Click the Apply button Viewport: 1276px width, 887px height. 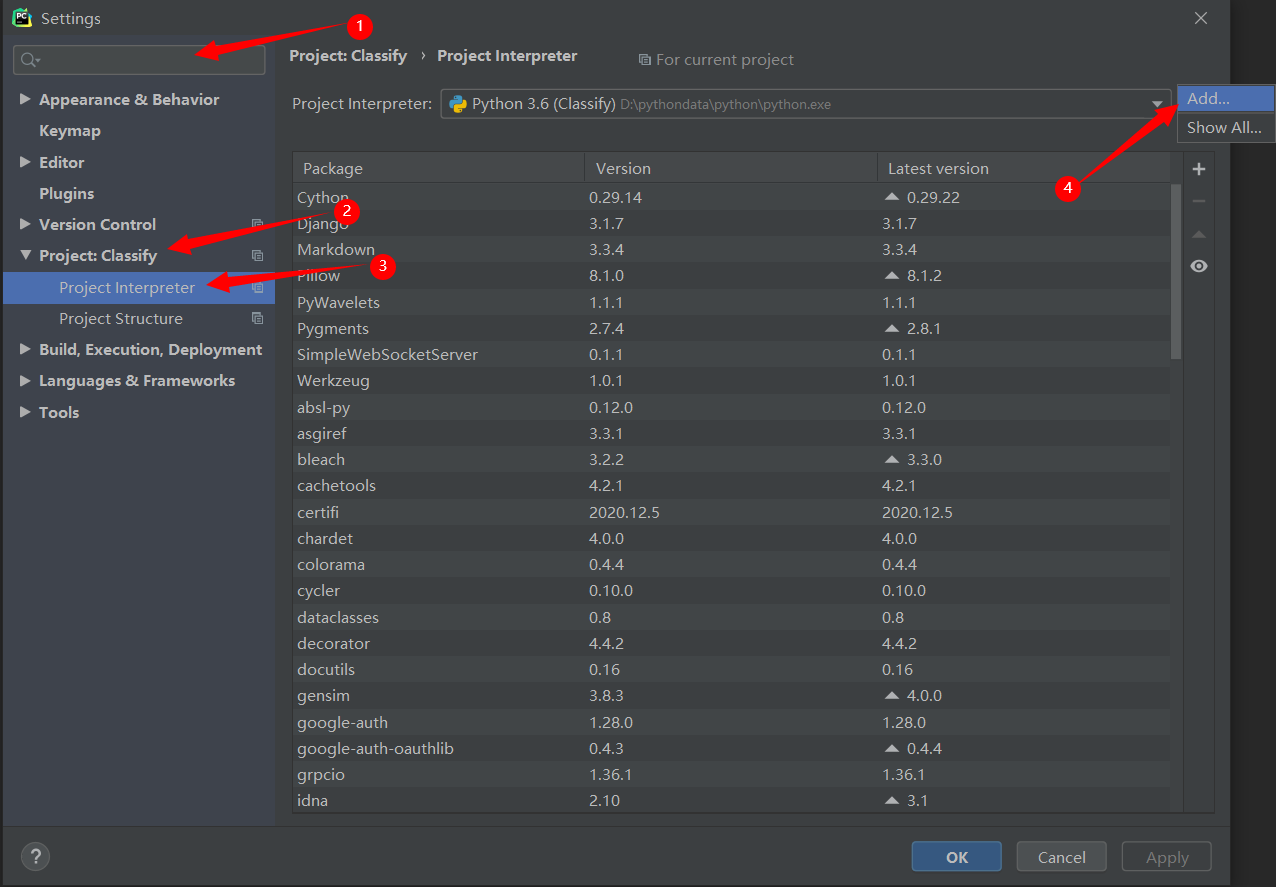[x=1167, y=857]
